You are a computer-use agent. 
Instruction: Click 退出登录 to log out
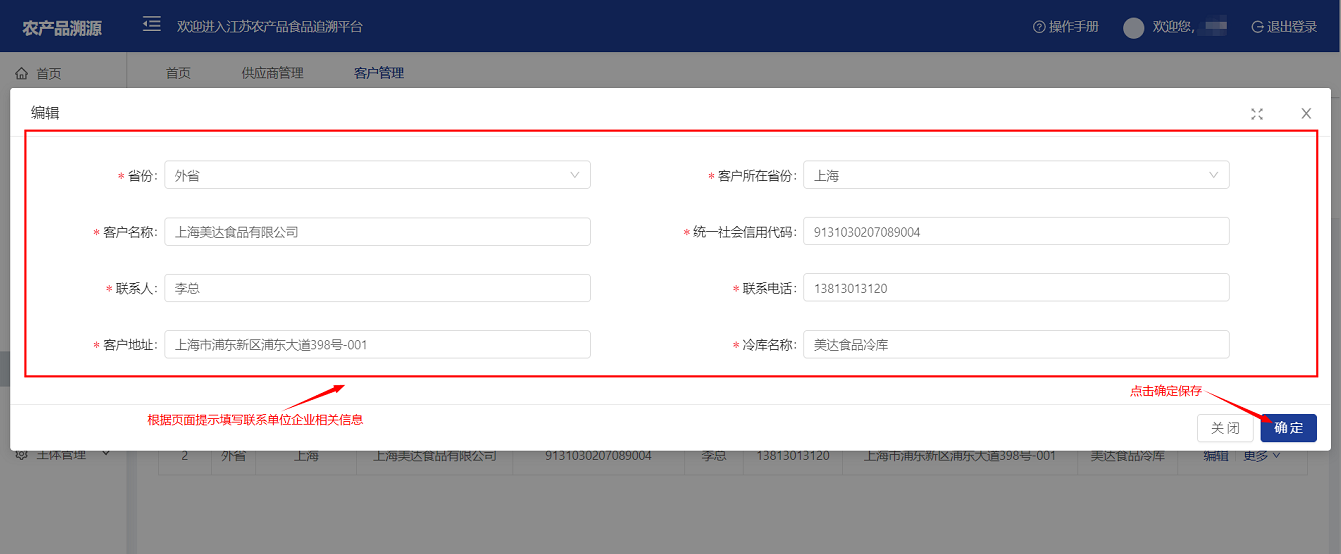click(x=1284, y=27)
